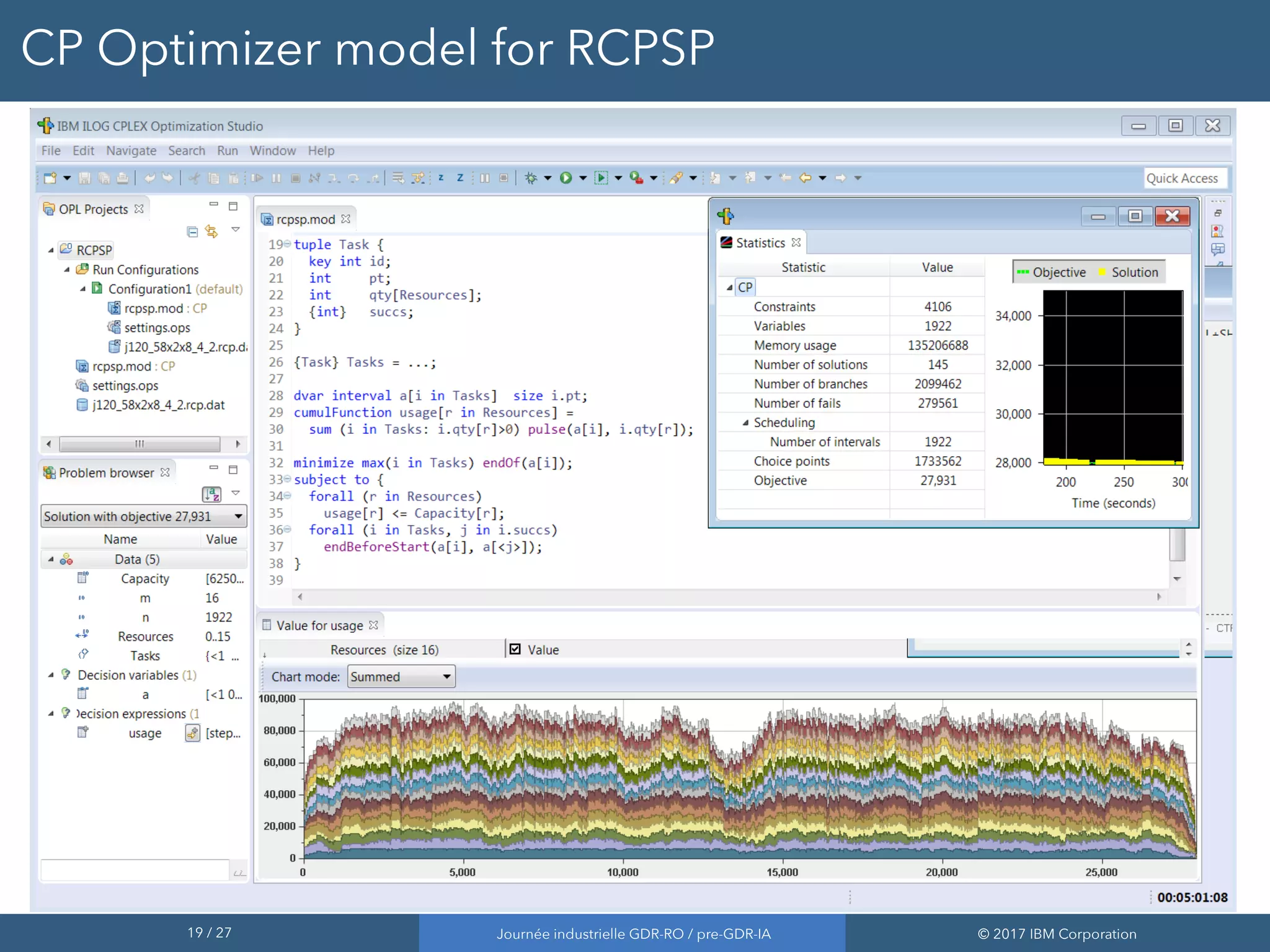The image size is (1270, 952).
Task: Minimize the OPL Projects panel
Action: pyautogui.click(x=213, y=205)
